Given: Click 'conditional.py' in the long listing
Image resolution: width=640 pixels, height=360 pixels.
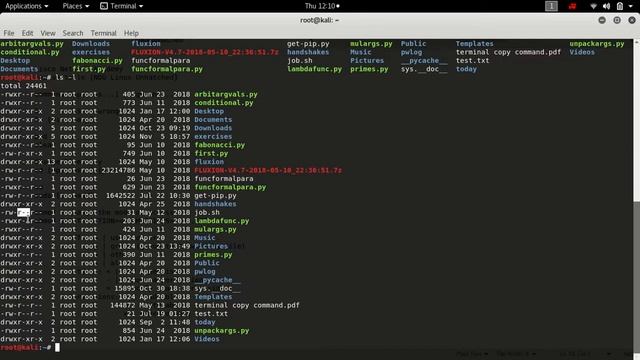Looking at the screenshot, I should [224, 103].
